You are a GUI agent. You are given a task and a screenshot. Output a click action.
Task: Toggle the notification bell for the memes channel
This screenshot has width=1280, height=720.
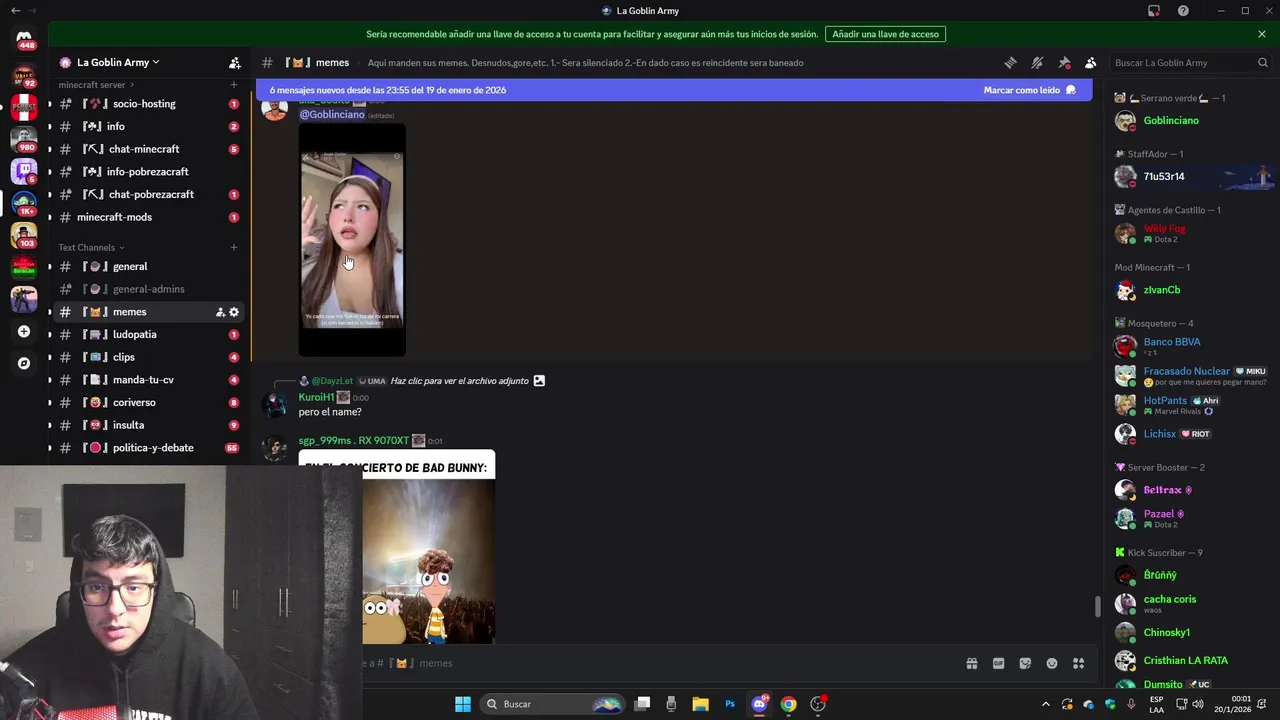1037,62
